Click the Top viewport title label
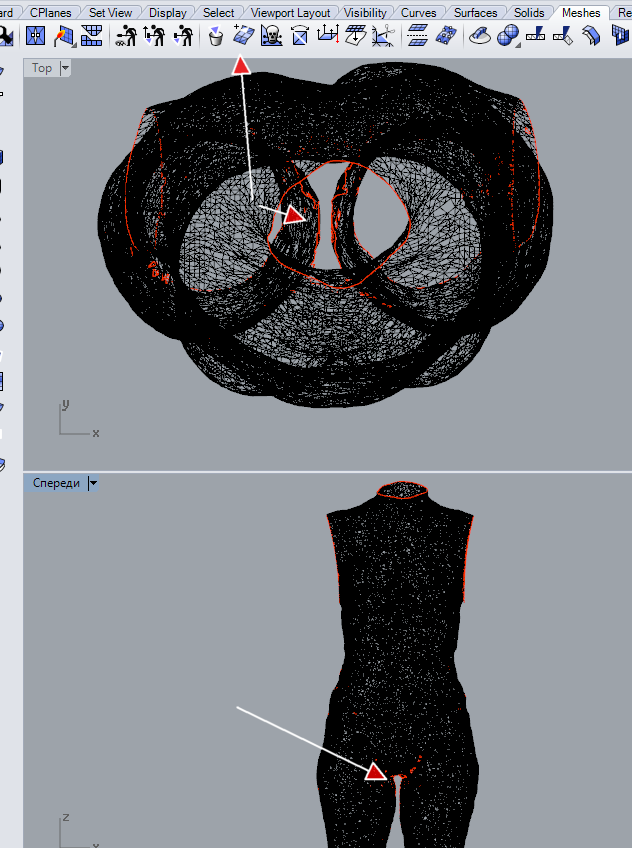 pos(42,68)
